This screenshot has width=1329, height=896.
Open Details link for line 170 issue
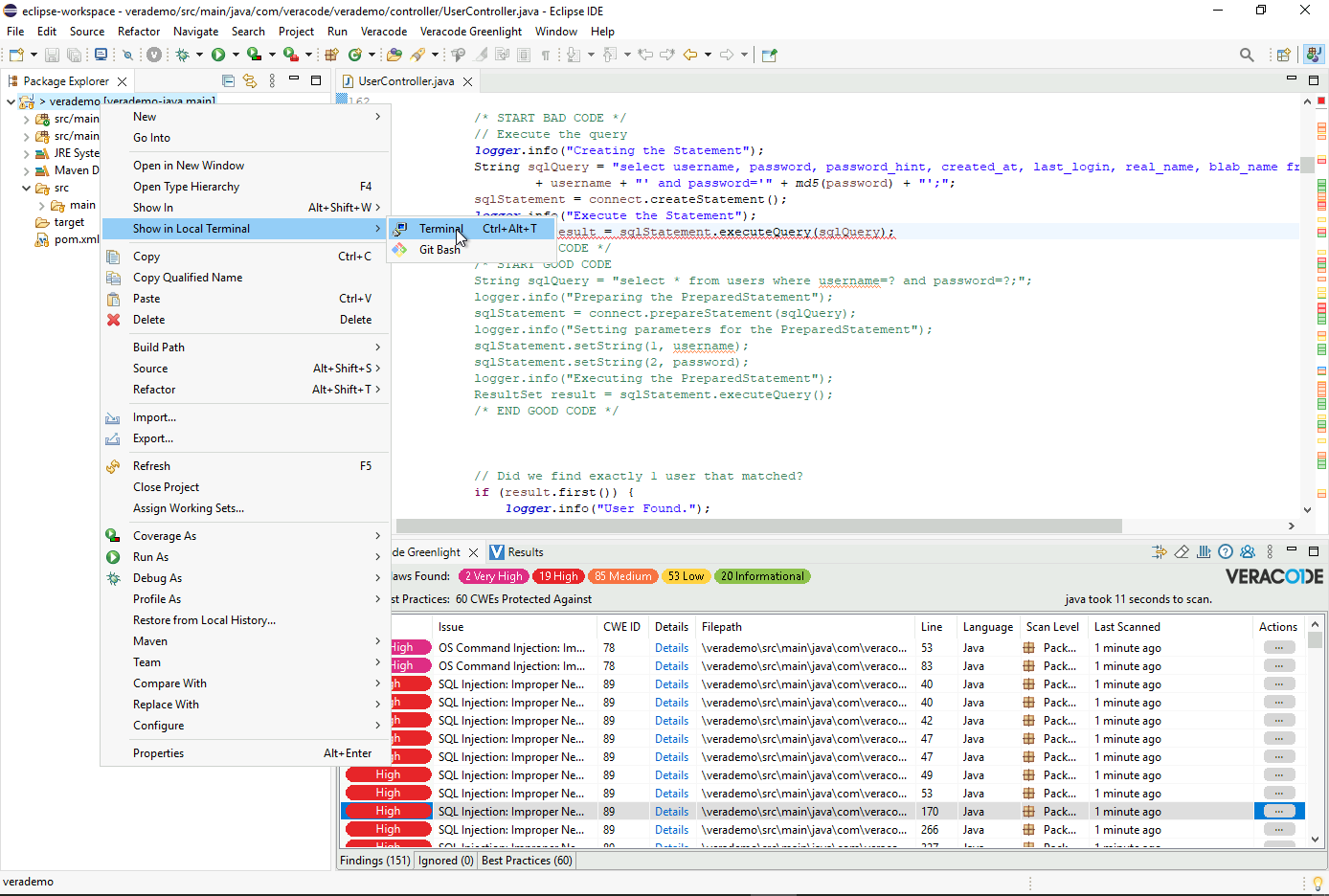(671, 812)
